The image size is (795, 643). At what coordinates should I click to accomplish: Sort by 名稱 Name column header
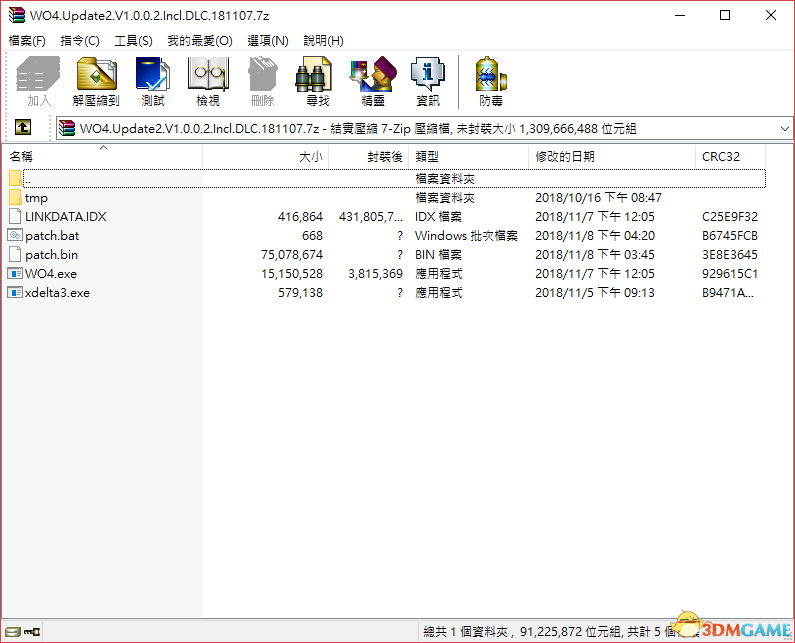(x=103, y=157)
